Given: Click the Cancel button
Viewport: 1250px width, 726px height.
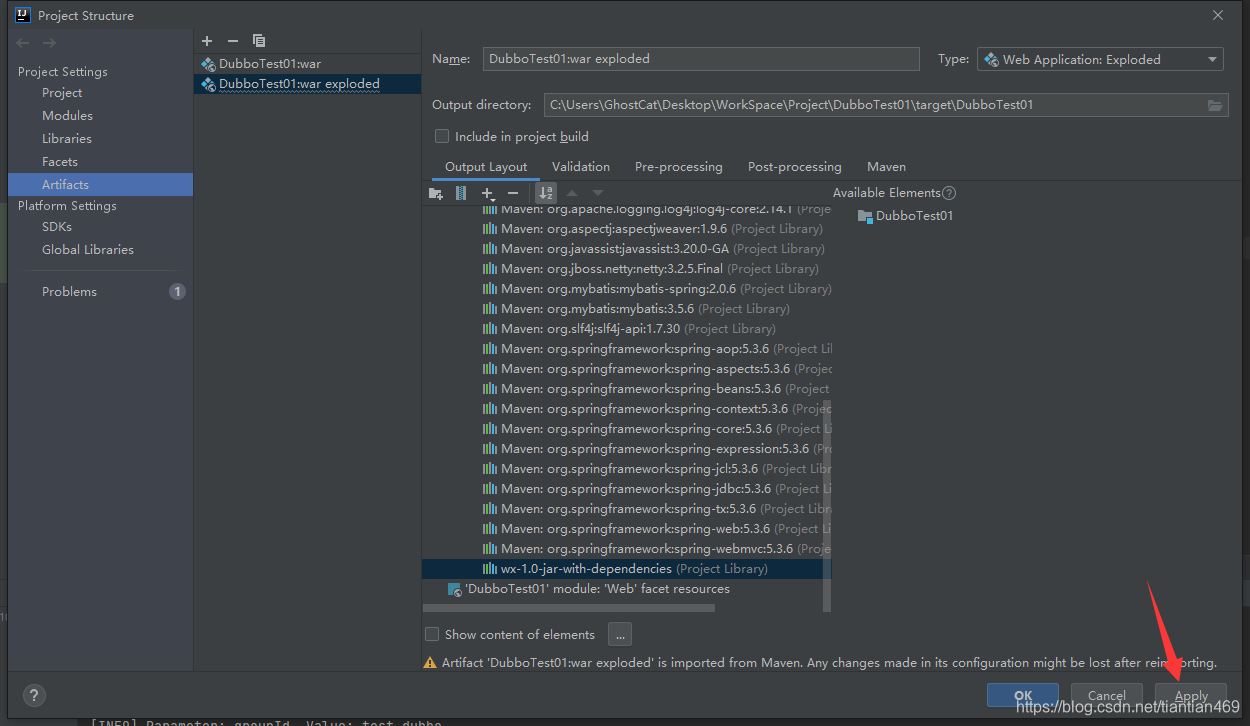Looking at the screenshot, I should (x=1107, y=696).
